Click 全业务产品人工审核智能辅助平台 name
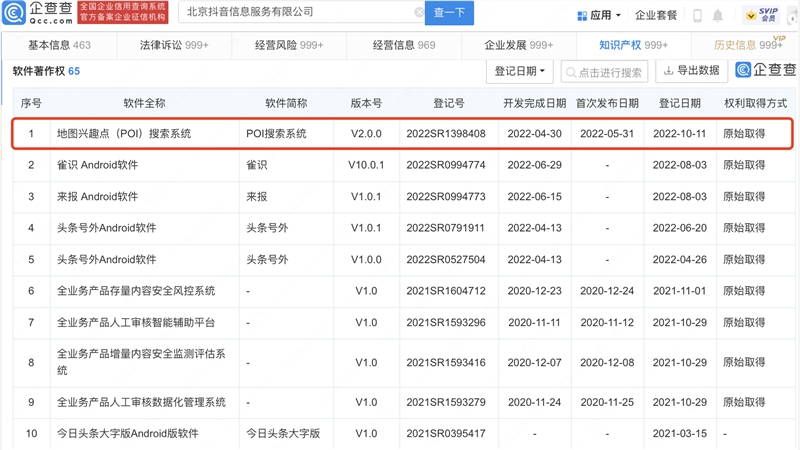The height and width of the screenshot is (450, 800). [136, 323]
